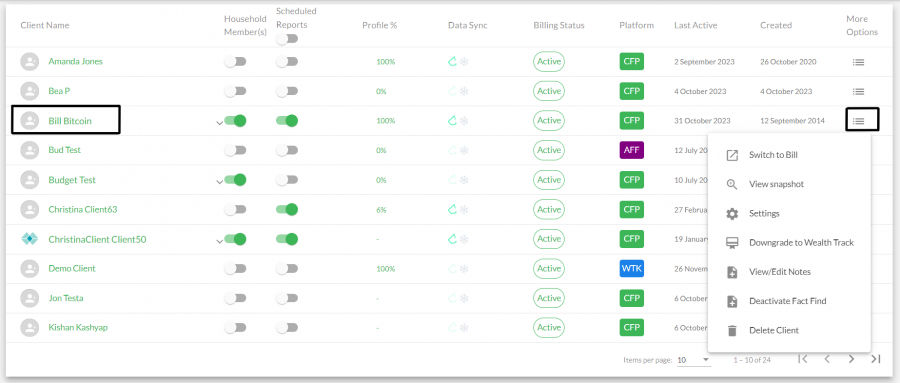Go to the next page of clients
The image size is (900, 383).
851,359
